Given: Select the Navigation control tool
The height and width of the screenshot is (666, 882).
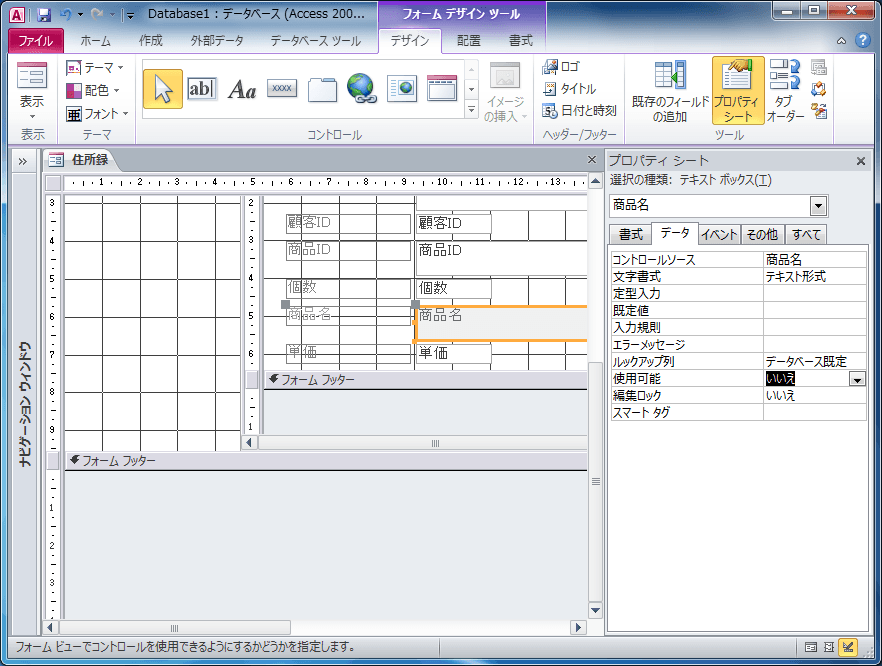Looking at the screenshot, I should [442, 88].
